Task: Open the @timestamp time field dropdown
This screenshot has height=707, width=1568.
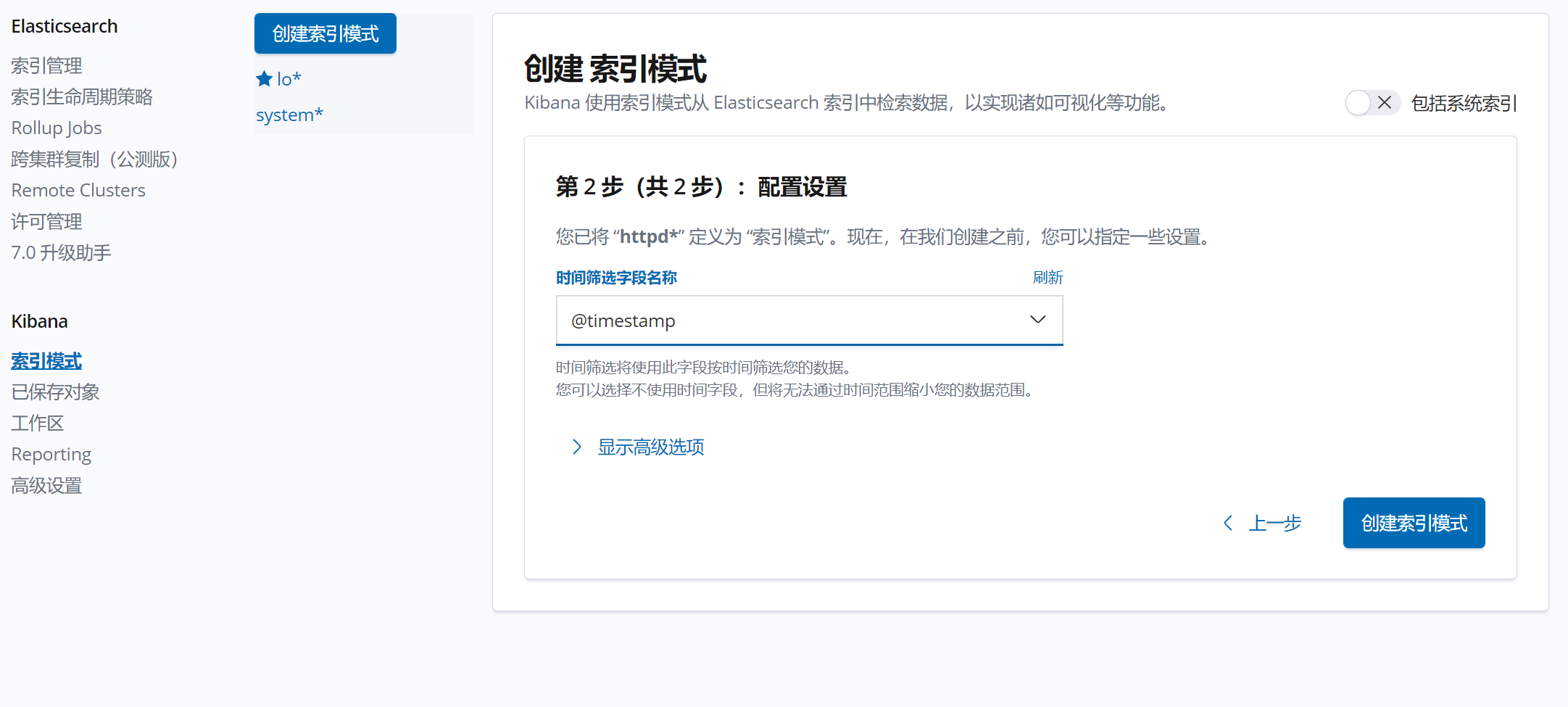Action: coord(809,321)
